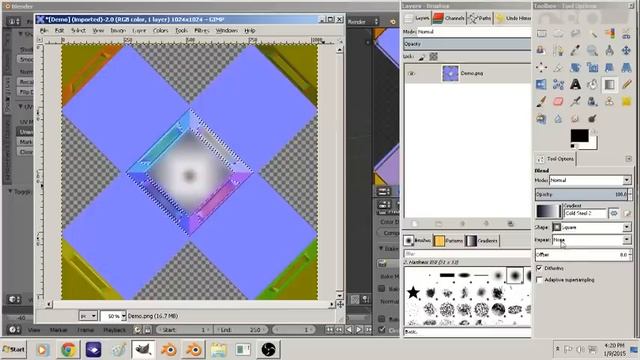Select the Bucket Fill tool
Screen dimensions: 640x360
pos(593,84)
